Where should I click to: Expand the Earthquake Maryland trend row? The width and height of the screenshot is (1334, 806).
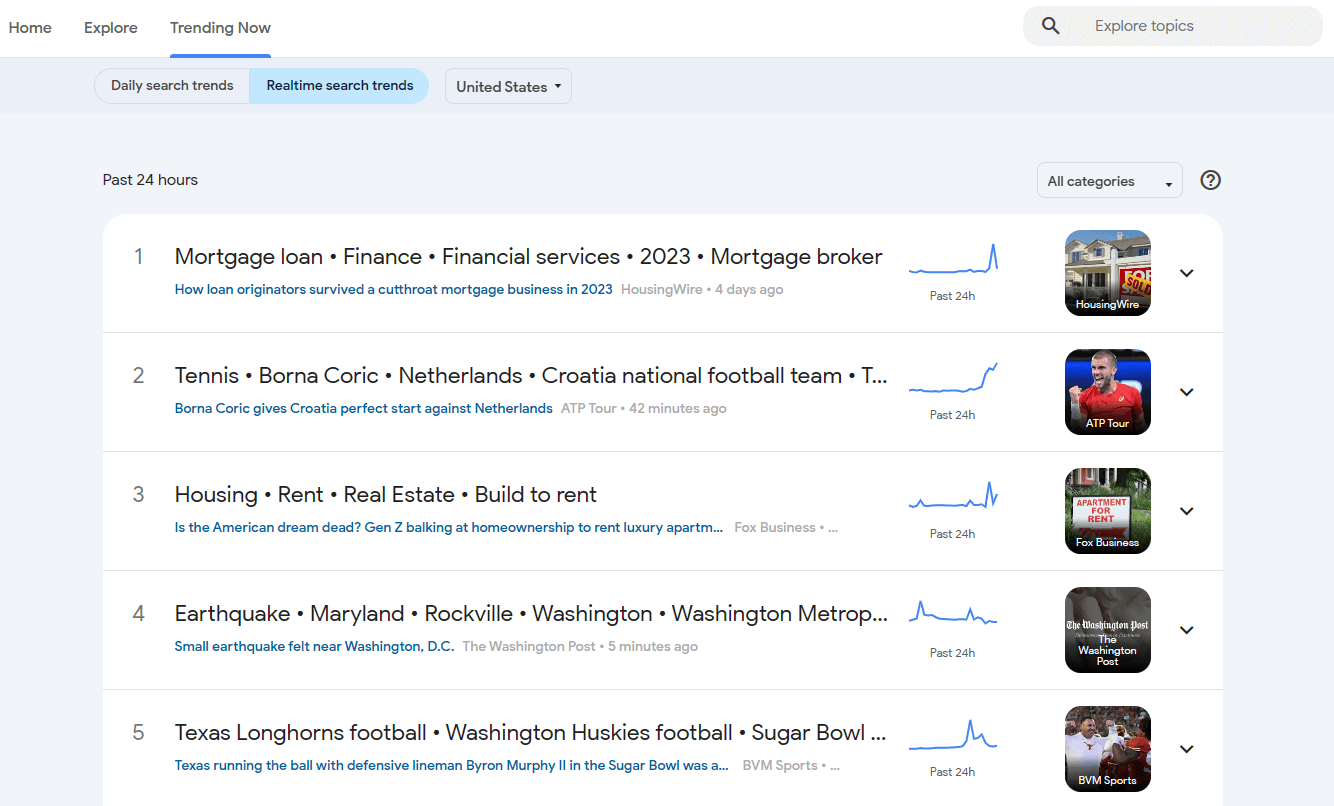point(1186,630)
